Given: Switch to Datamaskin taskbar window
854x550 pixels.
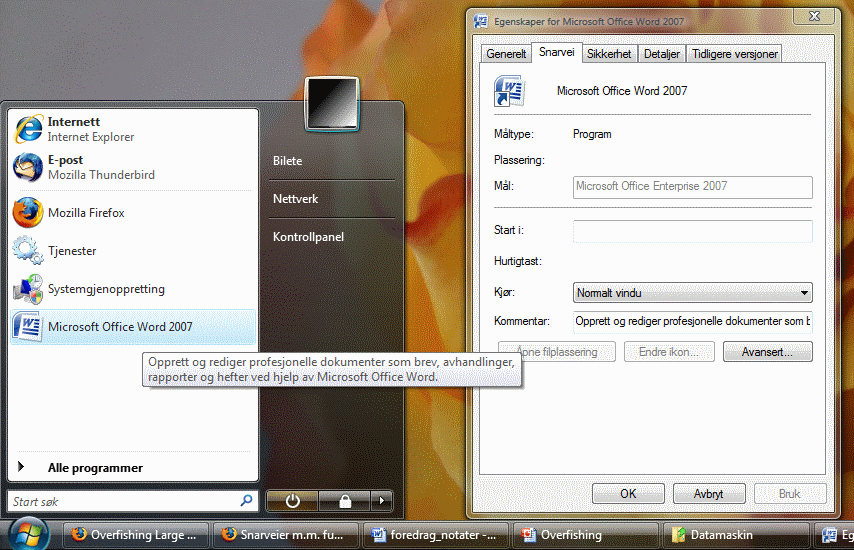Looking at the screenshot, I should (735, 535).
